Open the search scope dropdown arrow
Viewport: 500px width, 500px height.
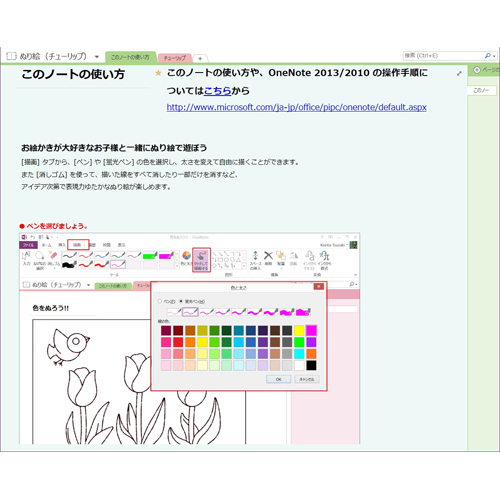pos(494,56)
